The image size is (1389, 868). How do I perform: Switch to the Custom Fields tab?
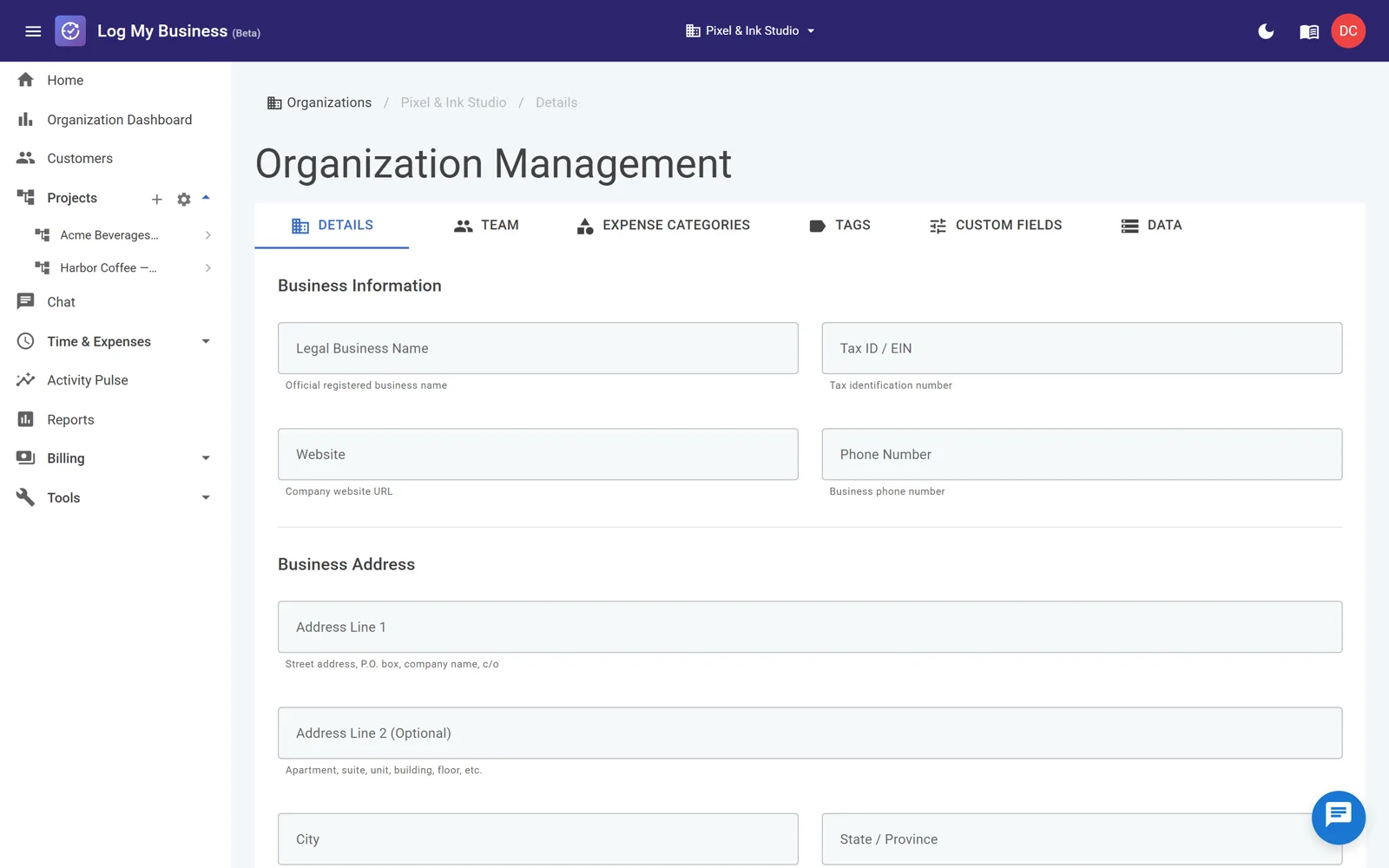pyautogui.click(x=996, y=226)
